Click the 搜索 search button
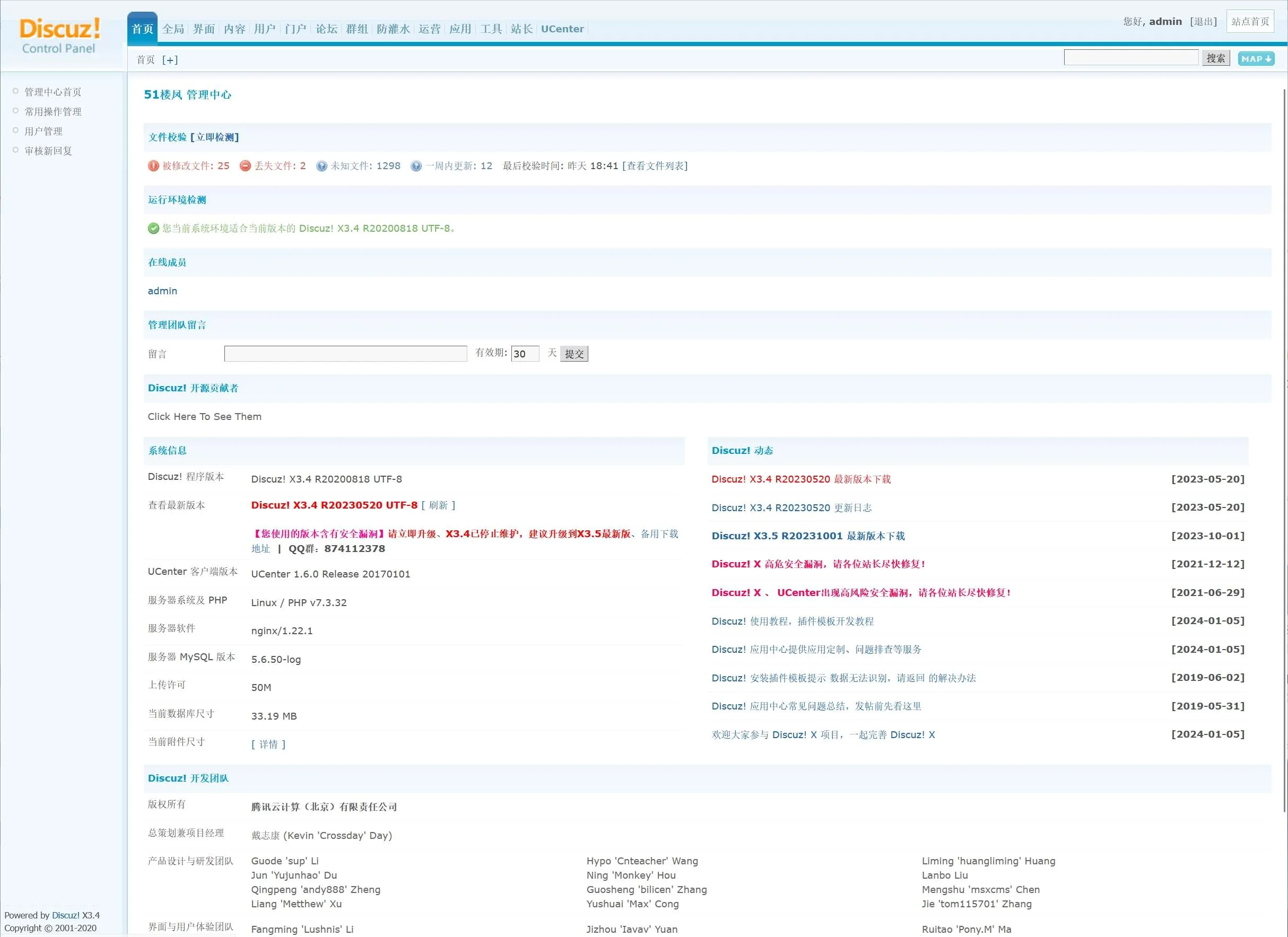This screenshot has height=937, width=1288. 1215,58
